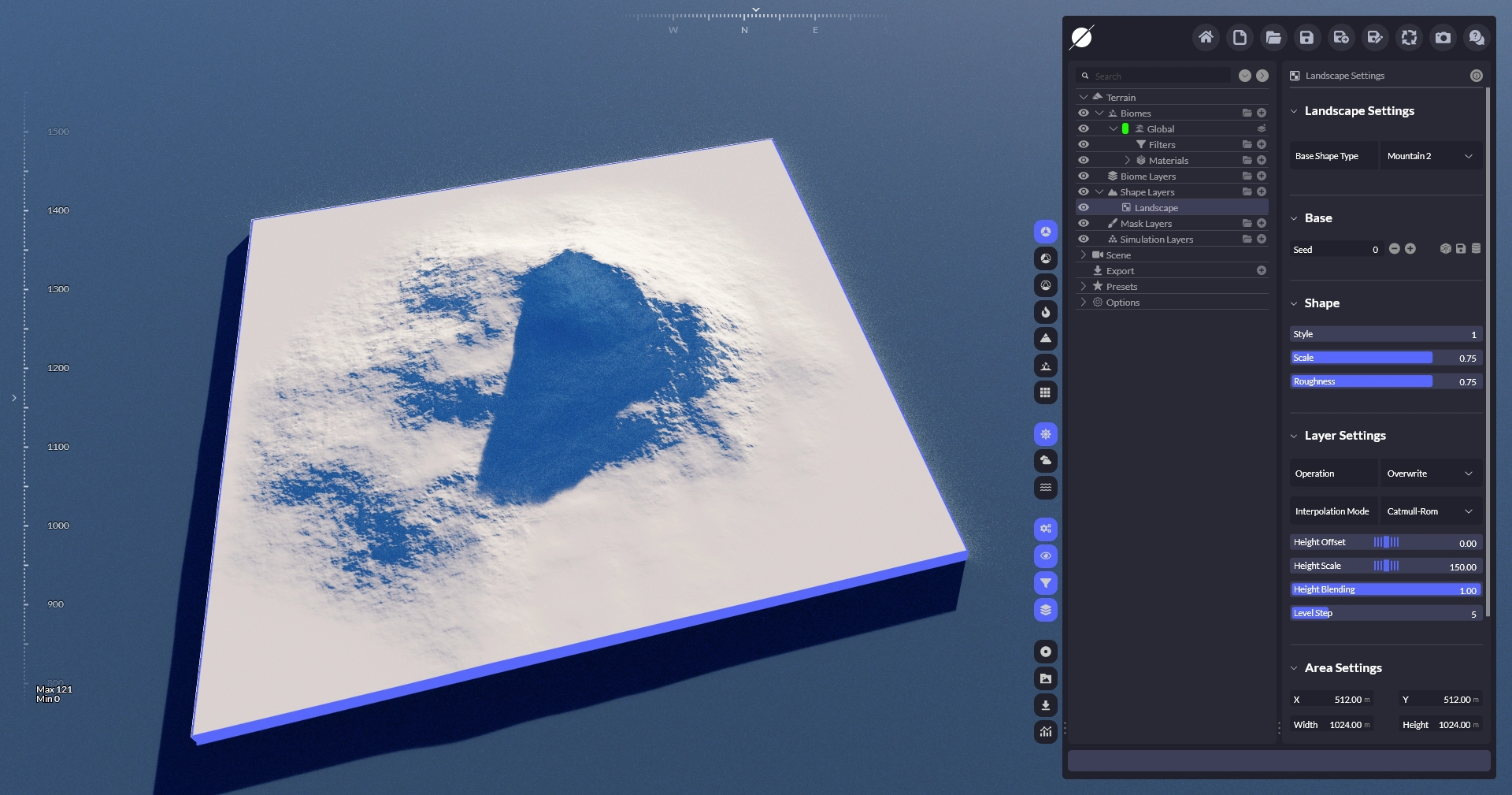The height and width of the screenshot is (795, 1512).
Task: Toggle visibility of the Biomes group
Action: tap(1084, 113)
